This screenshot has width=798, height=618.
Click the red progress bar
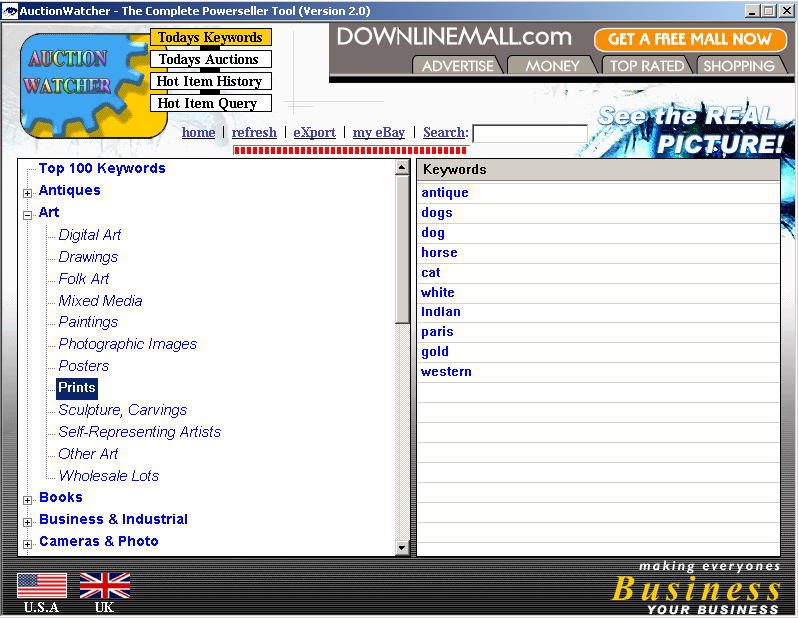(350, 150)
